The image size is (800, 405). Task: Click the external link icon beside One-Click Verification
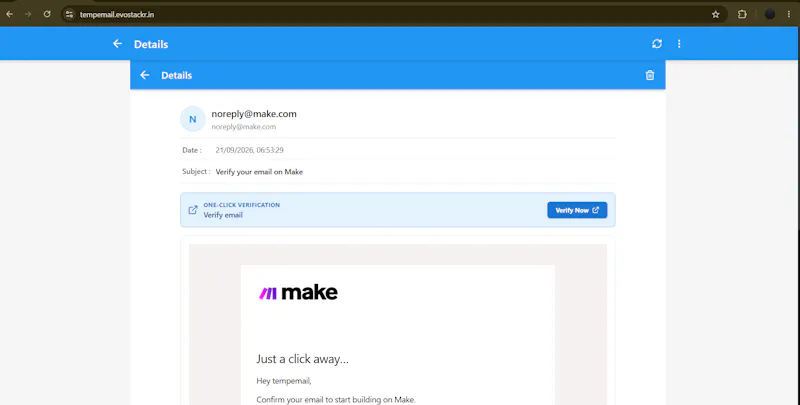[193, 210]
